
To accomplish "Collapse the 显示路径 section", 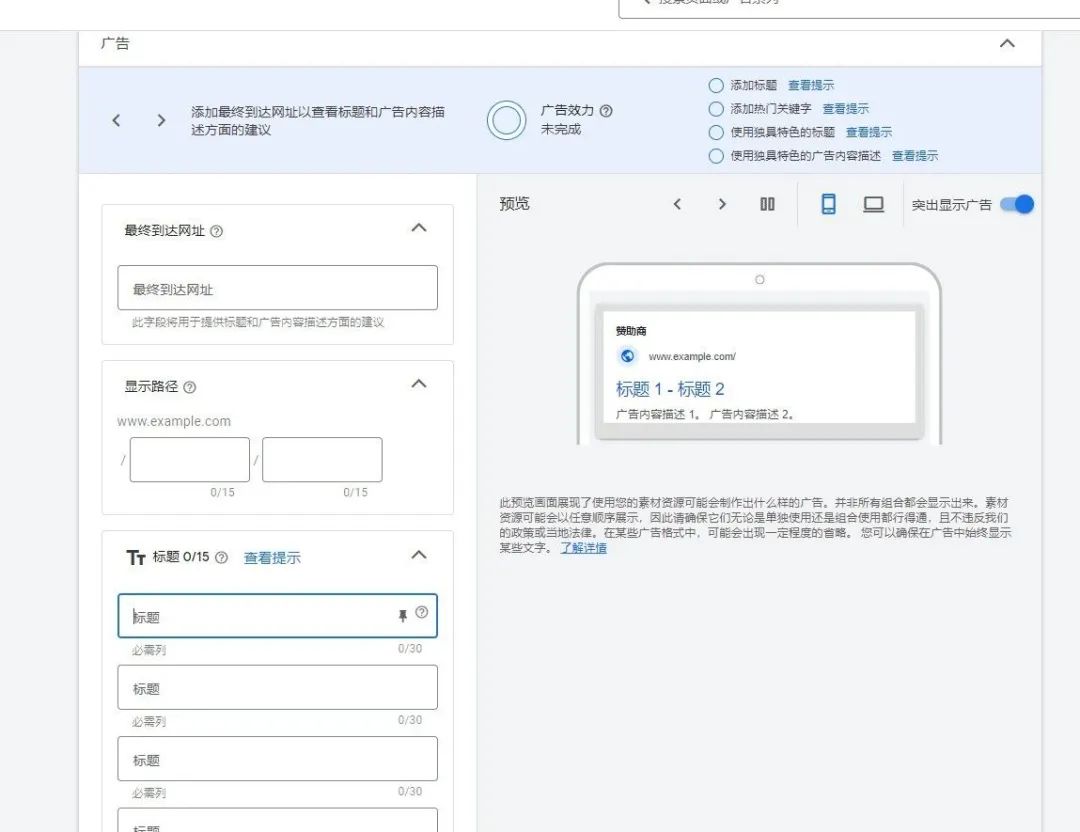I will point(418,384).
